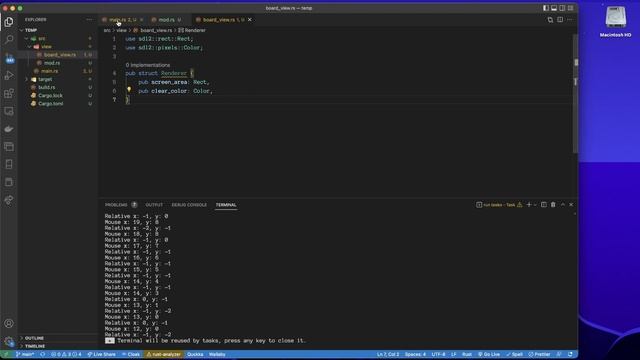Open customize layout control in title bar
This screenshot has width=640, height=360.
tap(571, 8)
